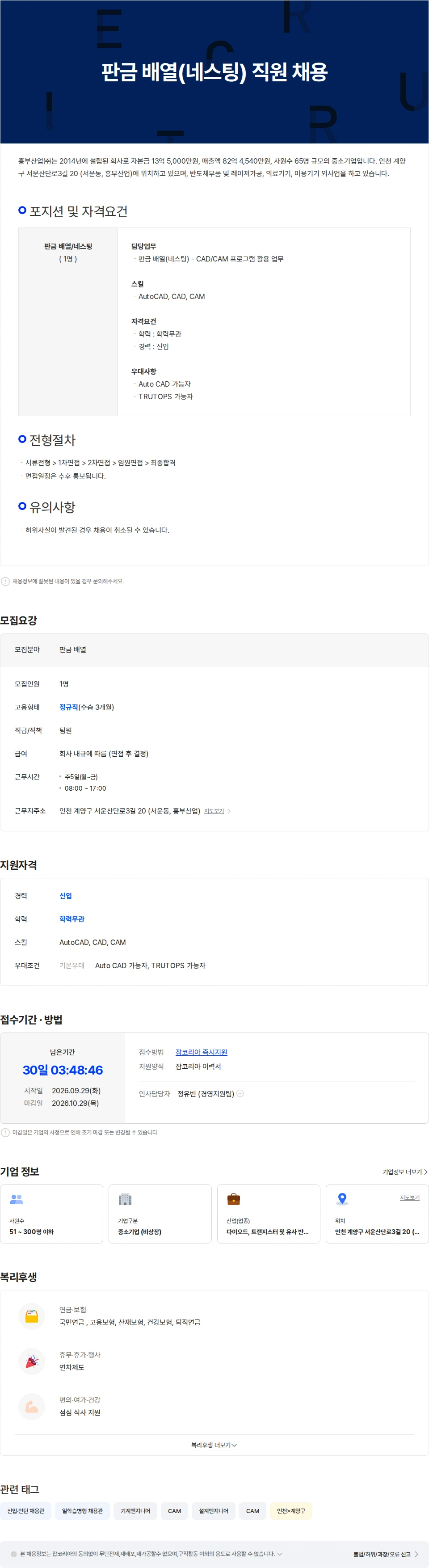Image resolution: width=429 pixels, height=1568 pixels.
Task: Click the 편의·여가·건강 muscle icon
Action: click(x=32, y=1406)
